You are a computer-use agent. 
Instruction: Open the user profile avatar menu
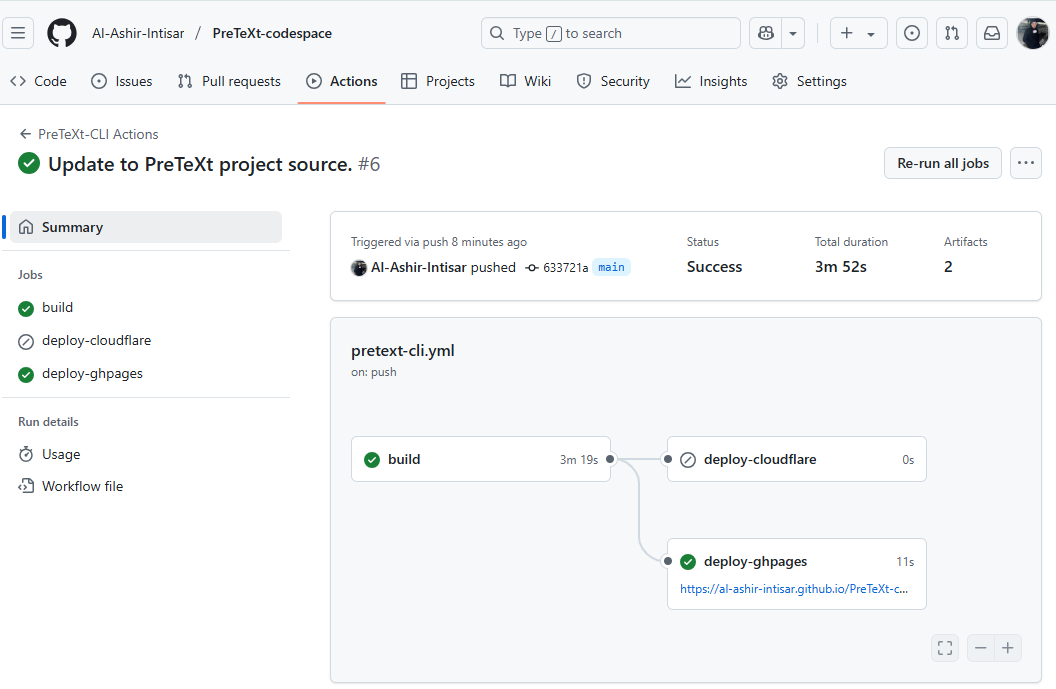pyautogui.click(x=1032, y=33)
